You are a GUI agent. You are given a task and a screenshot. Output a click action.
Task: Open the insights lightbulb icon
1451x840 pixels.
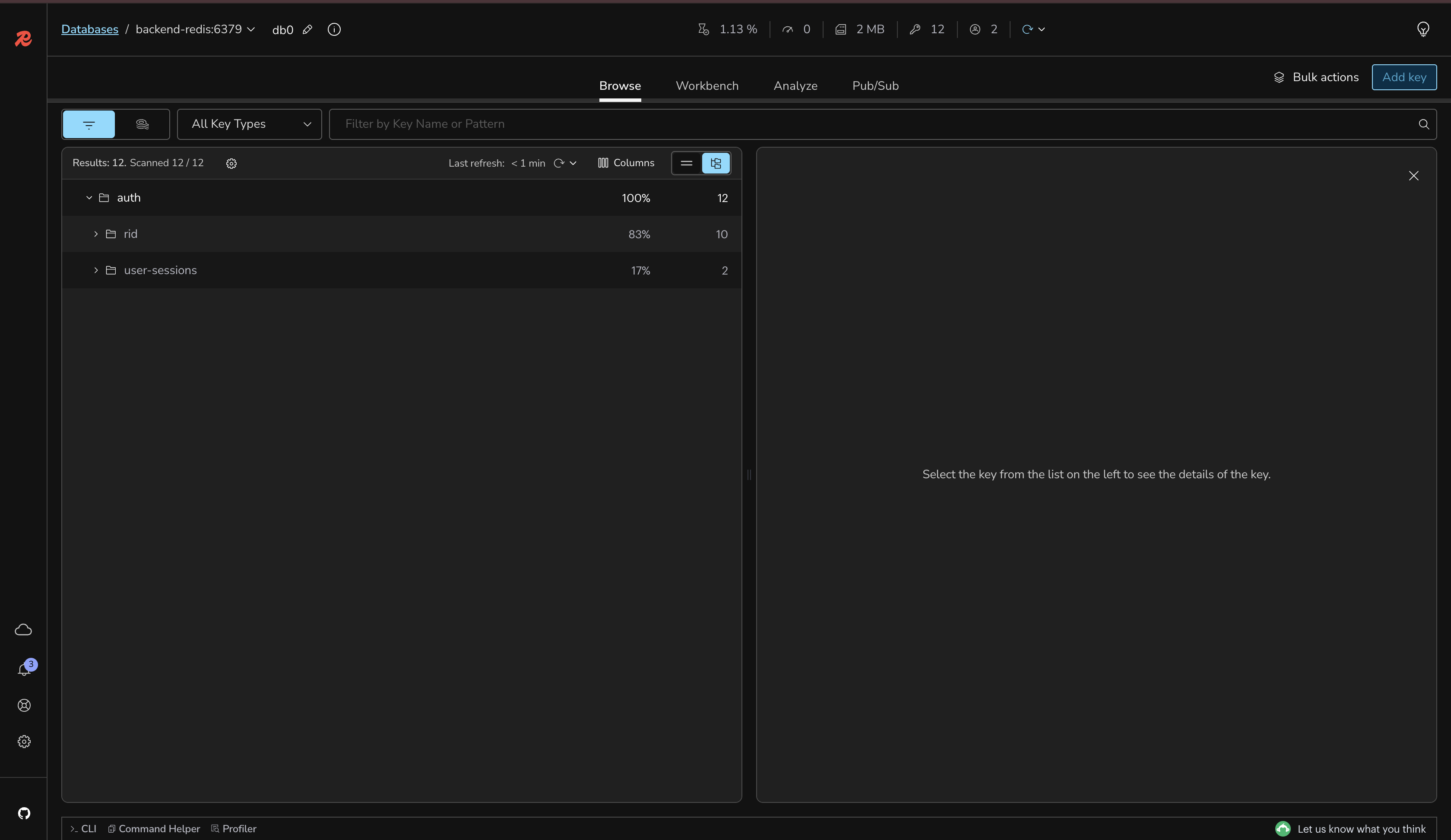click(x=1423, y=29)
